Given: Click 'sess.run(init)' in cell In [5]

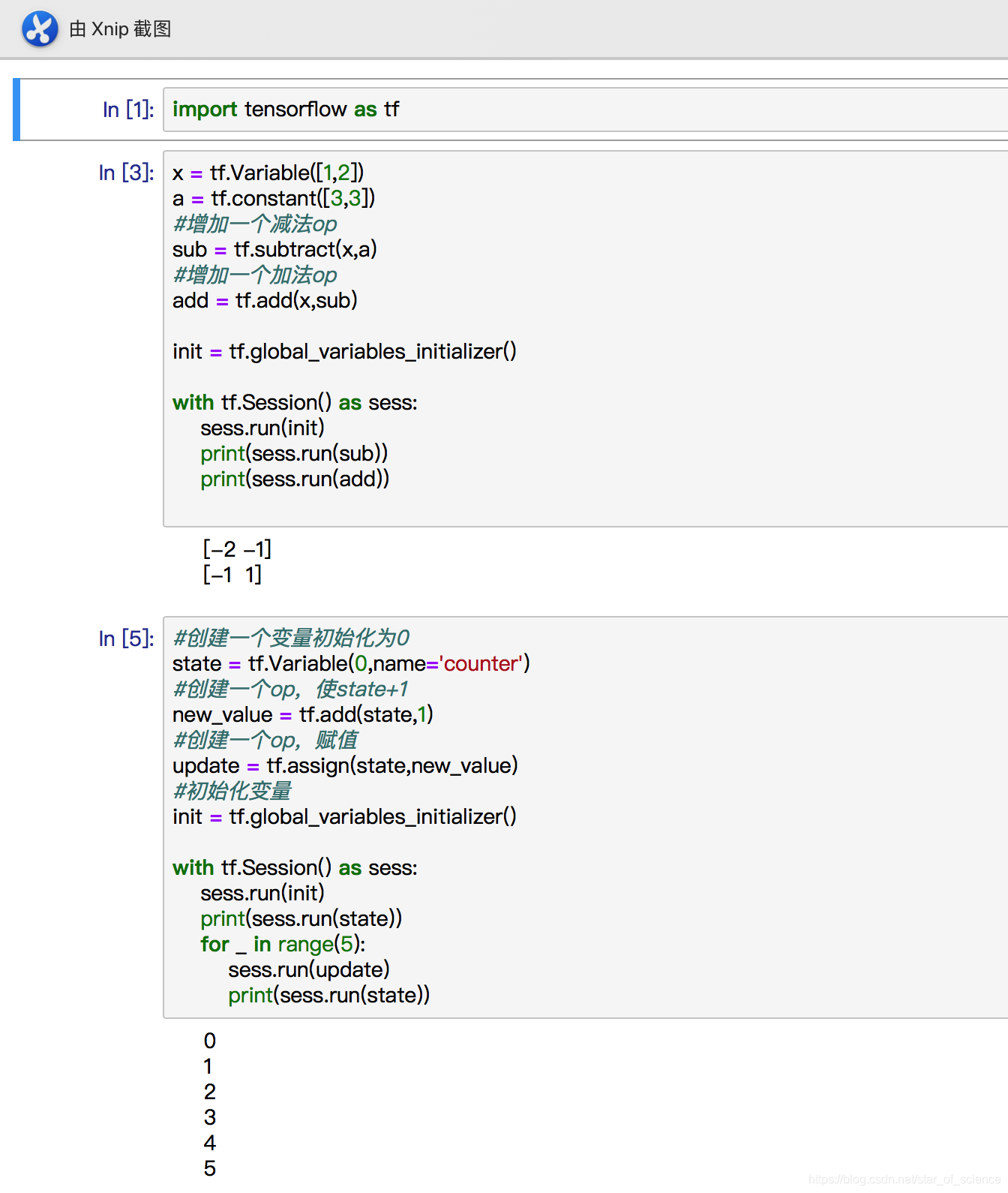Looking at the screenshot, I should pos(262,893).
